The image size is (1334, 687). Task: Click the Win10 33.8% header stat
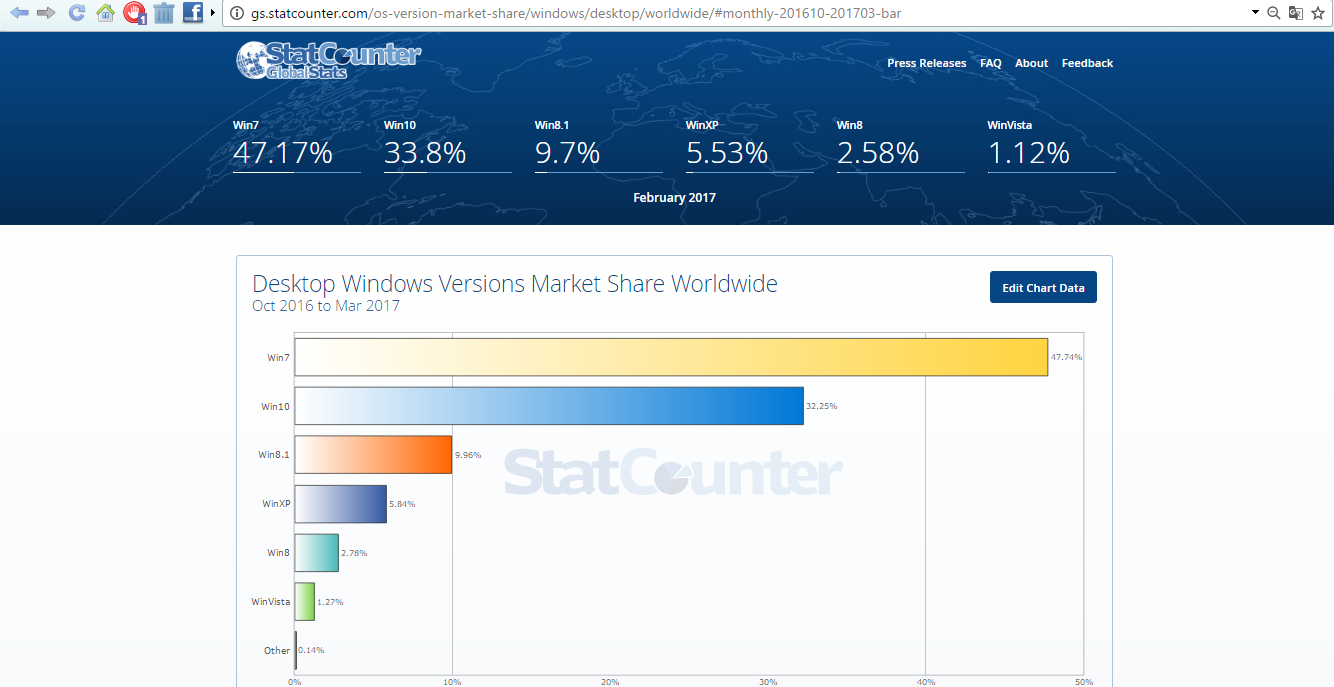(x=447, y=145)
